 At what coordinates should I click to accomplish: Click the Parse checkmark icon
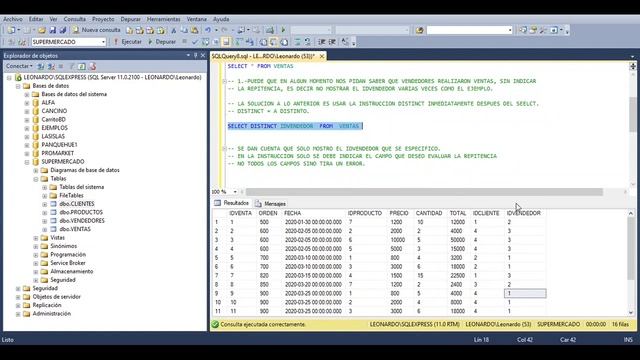194,42
